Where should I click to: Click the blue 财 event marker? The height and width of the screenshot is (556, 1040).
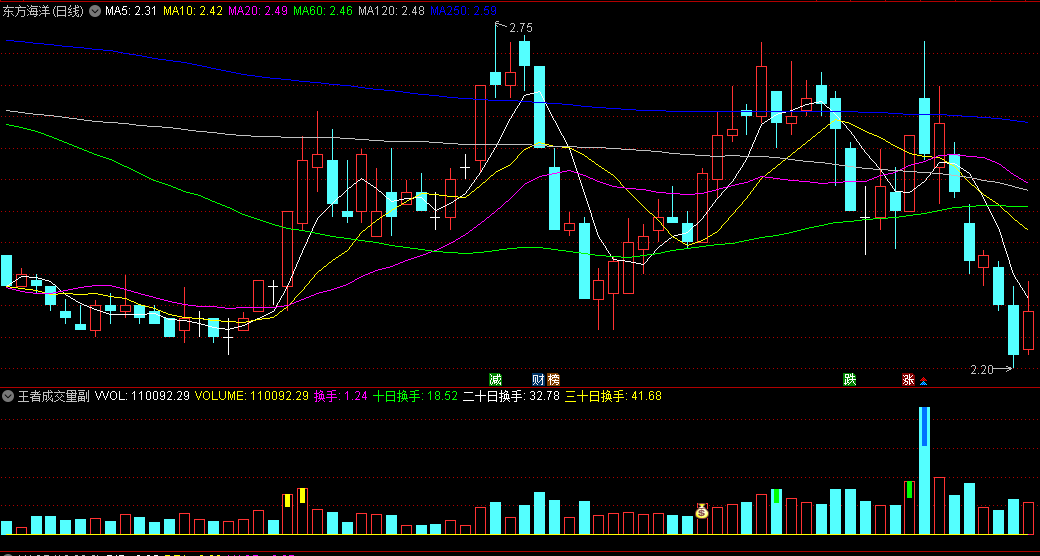[539, 380]
